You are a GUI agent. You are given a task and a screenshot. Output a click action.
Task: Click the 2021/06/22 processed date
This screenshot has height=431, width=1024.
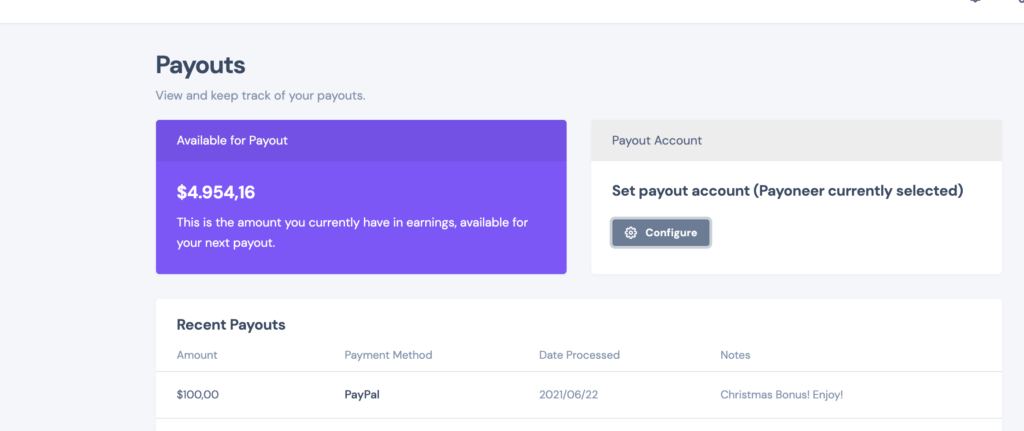click(x=569, y=395)
